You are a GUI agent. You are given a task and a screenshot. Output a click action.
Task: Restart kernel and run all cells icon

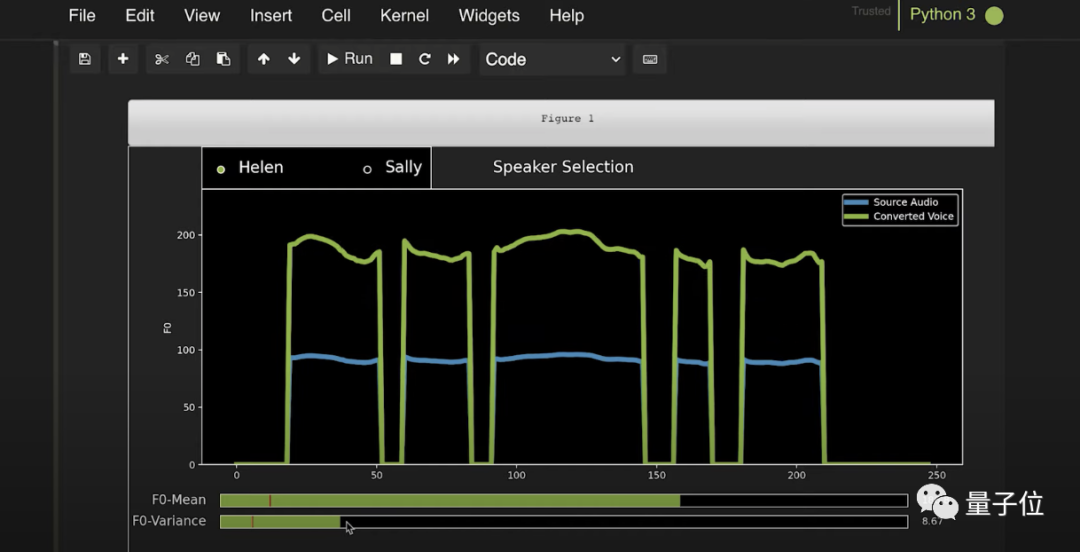[x=453, y=59]
